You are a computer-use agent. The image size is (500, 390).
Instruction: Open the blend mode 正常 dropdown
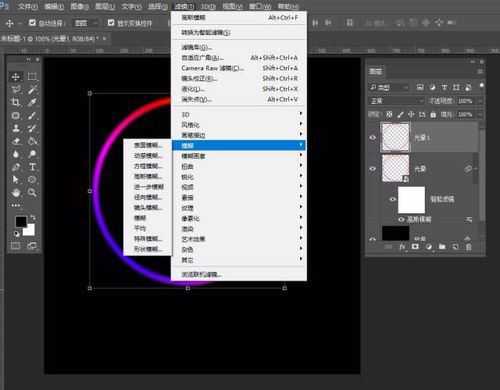pyautogui.click(x=396, y=101)
